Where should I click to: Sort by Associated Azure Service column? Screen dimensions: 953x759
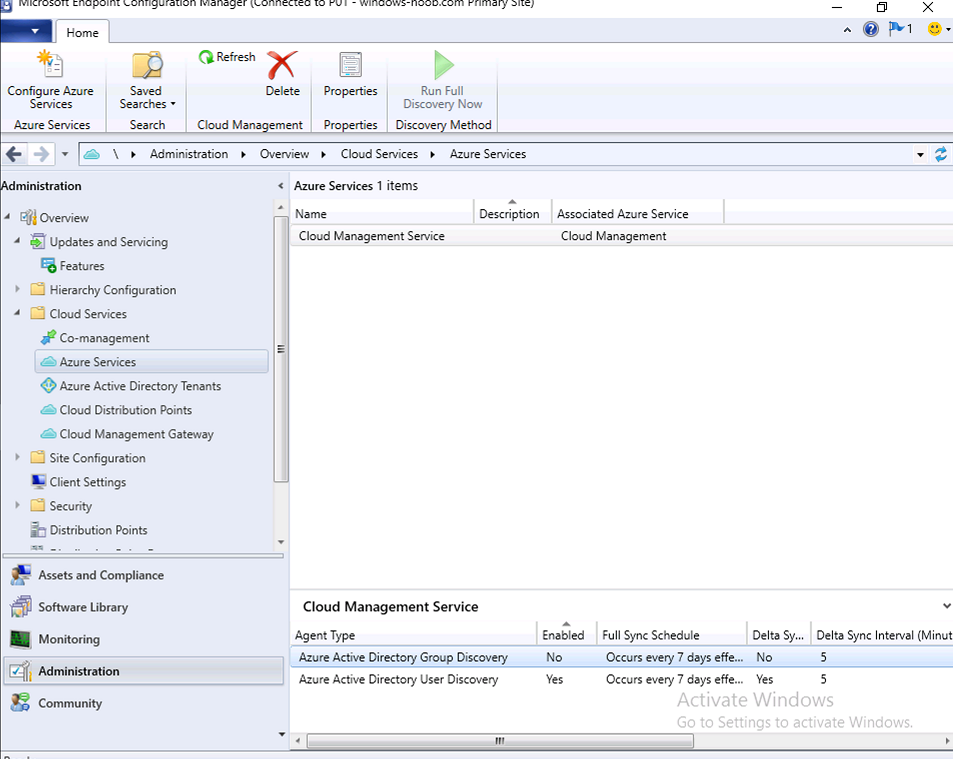pos(638,213)
